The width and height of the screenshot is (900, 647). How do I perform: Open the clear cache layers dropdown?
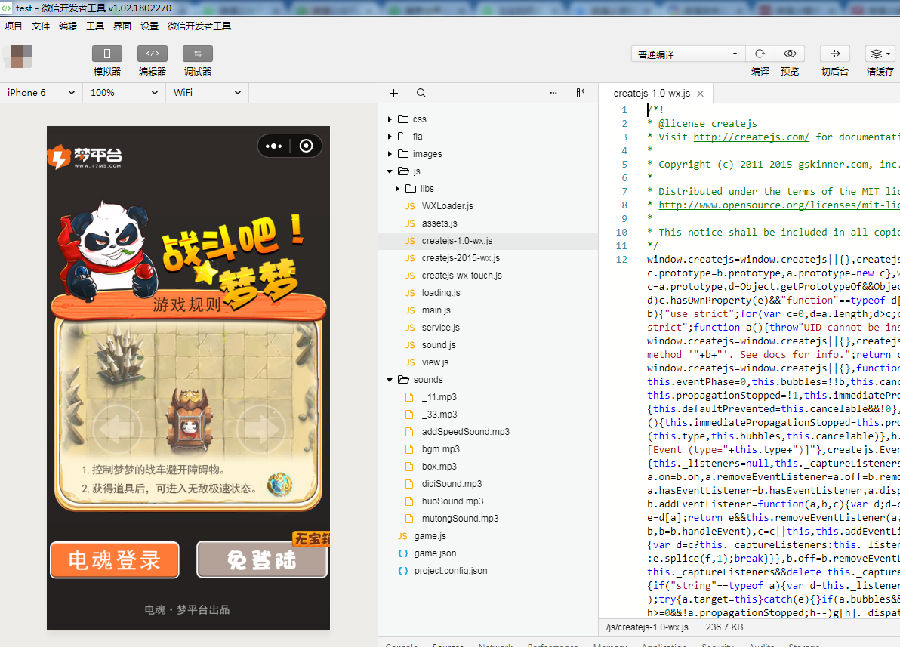pos(880,53)
